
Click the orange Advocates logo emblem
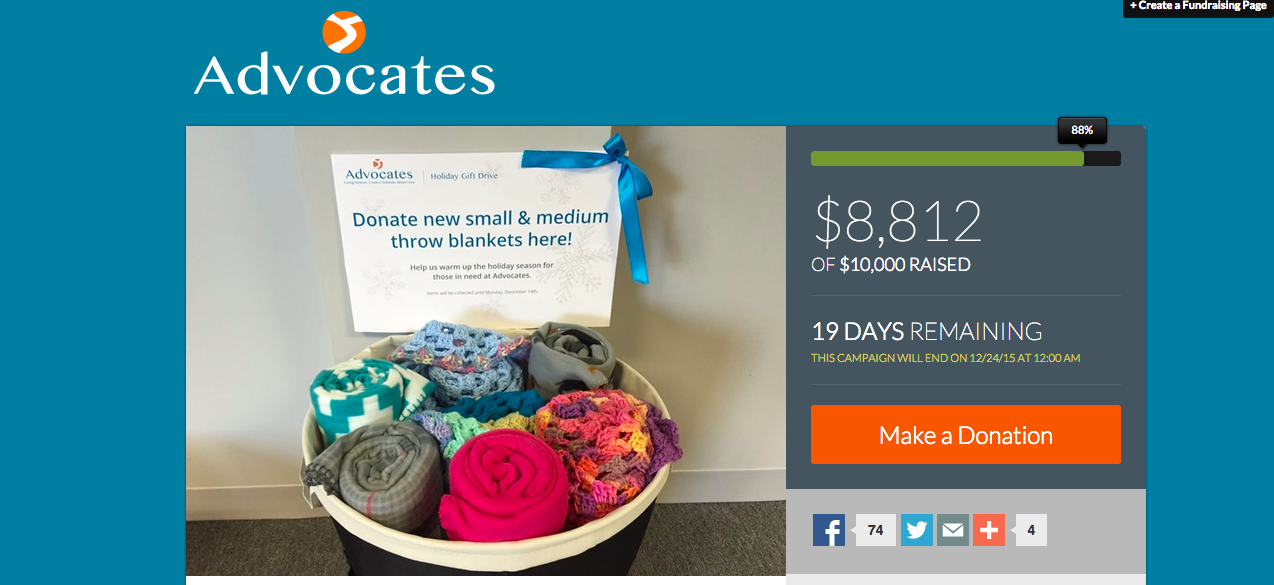click(343, 32)
